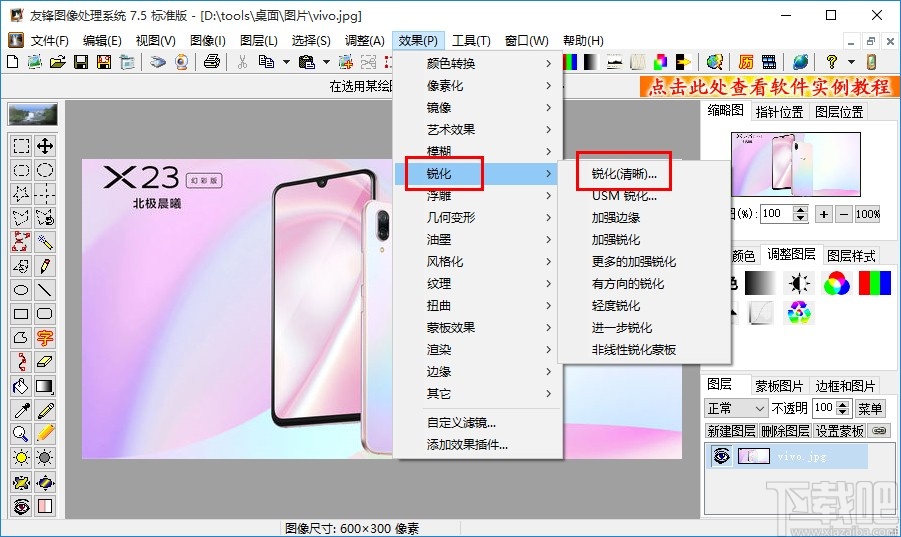Viewport: 901px width, 537px height.
Task: Switch to the 蒙板图片 tab
Action: click(779, 385)
